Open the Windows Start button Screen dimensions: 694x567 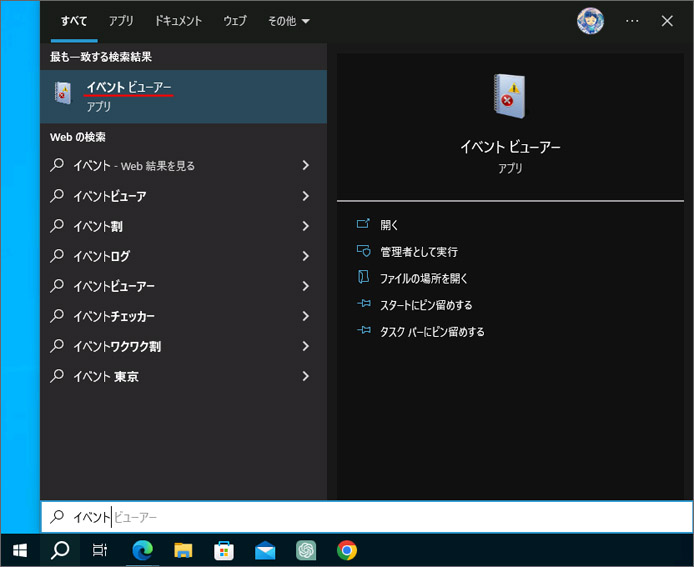(x=20, y=550)
